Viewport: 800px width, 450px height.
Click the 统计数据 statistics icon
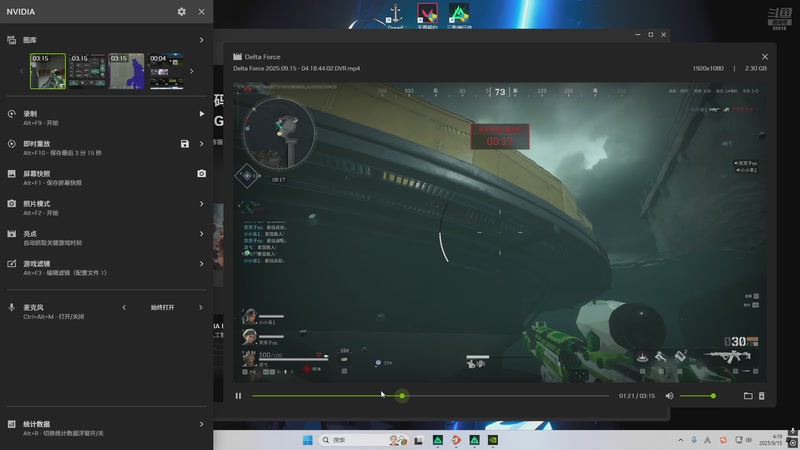click(11, 424)
